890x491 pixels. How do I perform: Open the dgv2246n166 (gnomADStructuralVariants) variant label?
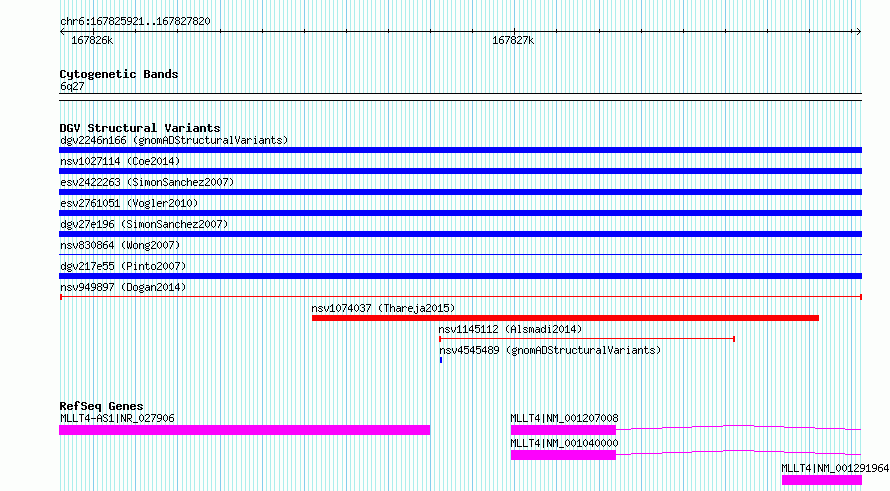tap(174, 140)
